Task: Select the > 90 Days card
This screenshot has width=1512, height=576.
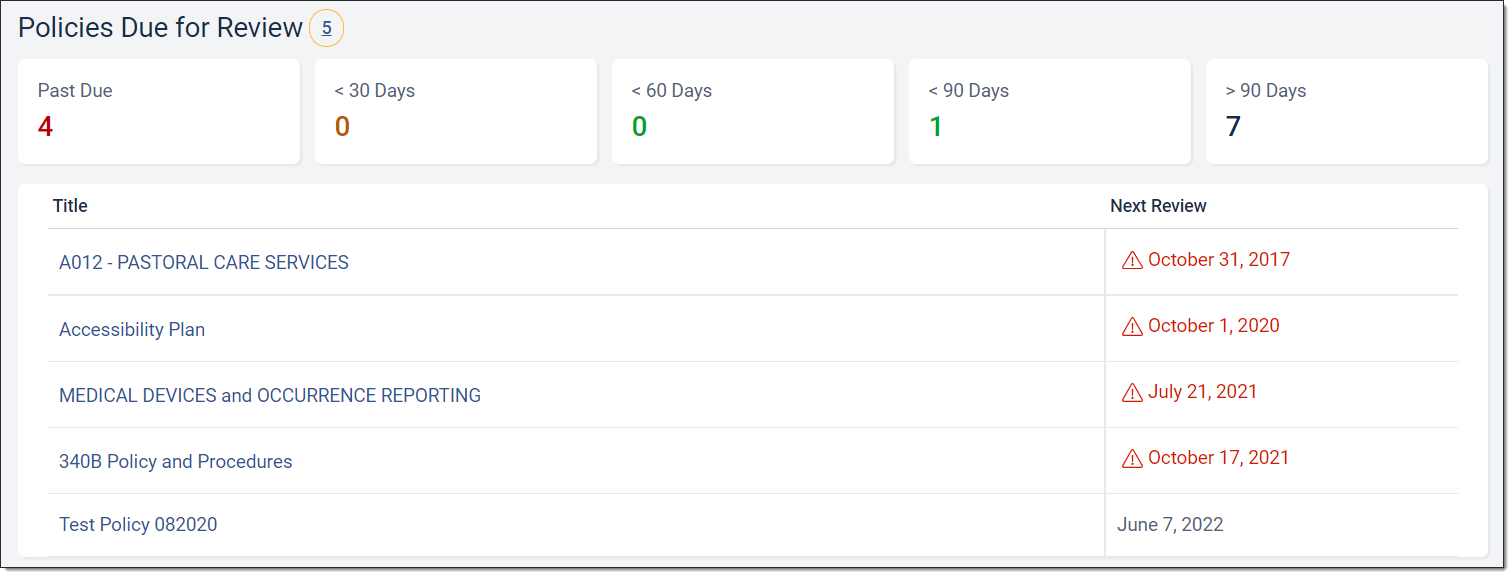Action: (1346, 111)
